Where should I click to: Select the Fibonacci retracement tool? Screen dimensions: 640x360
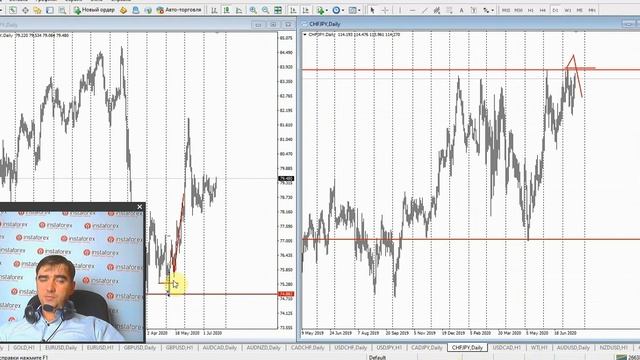[x=449, y=10]
